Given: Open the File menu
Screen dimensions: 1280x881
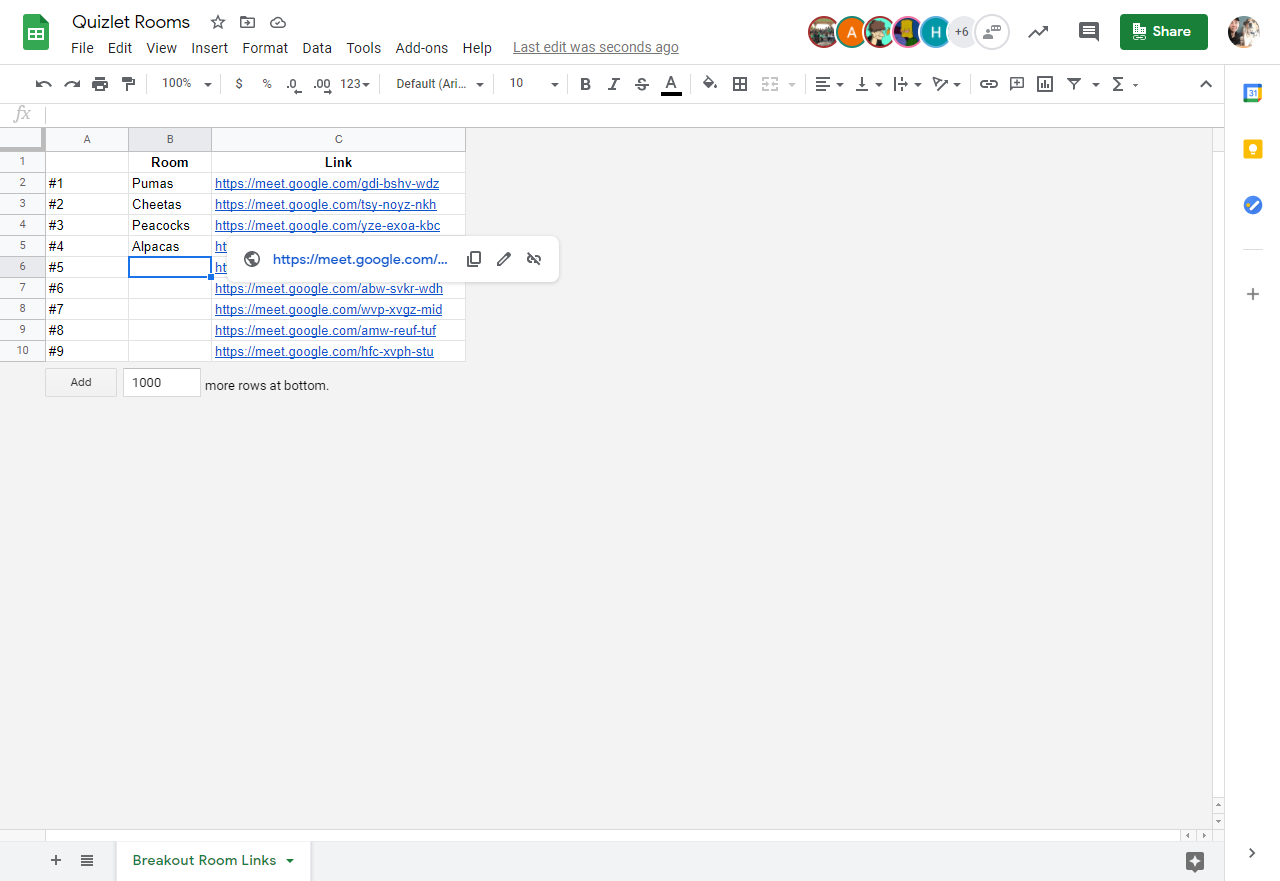Looking at the screenshot, I should tap(82, 48).
